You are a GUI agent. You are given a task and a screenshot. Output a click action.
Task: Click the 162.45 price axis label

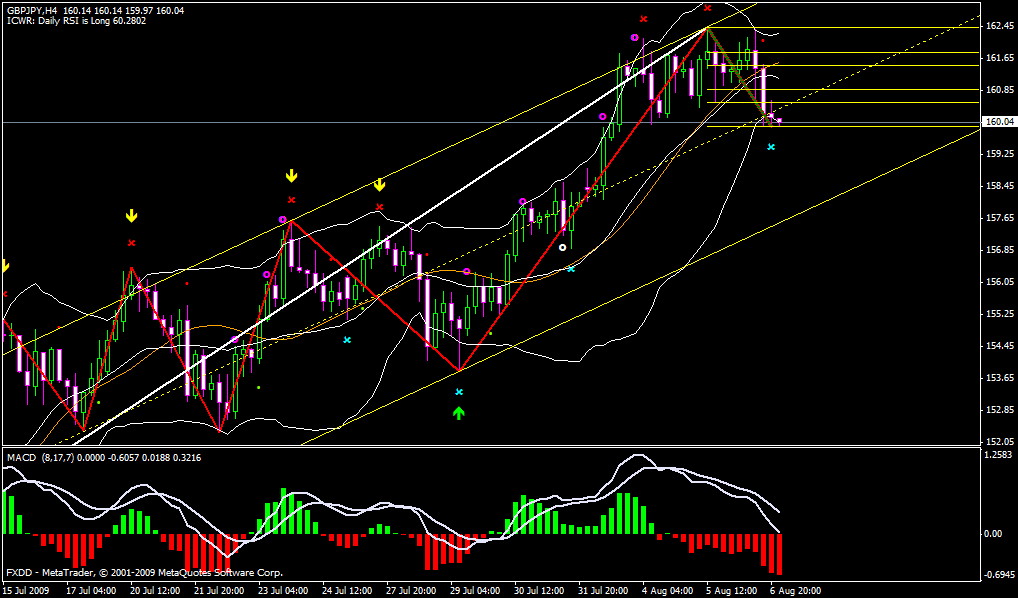999,26
